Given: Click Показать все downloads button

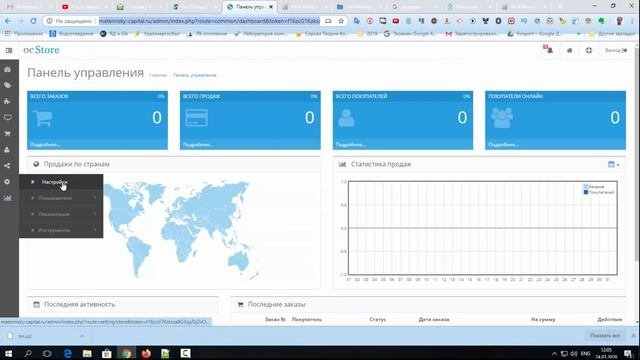Looking at the screenshot, I should pos(605,336).
